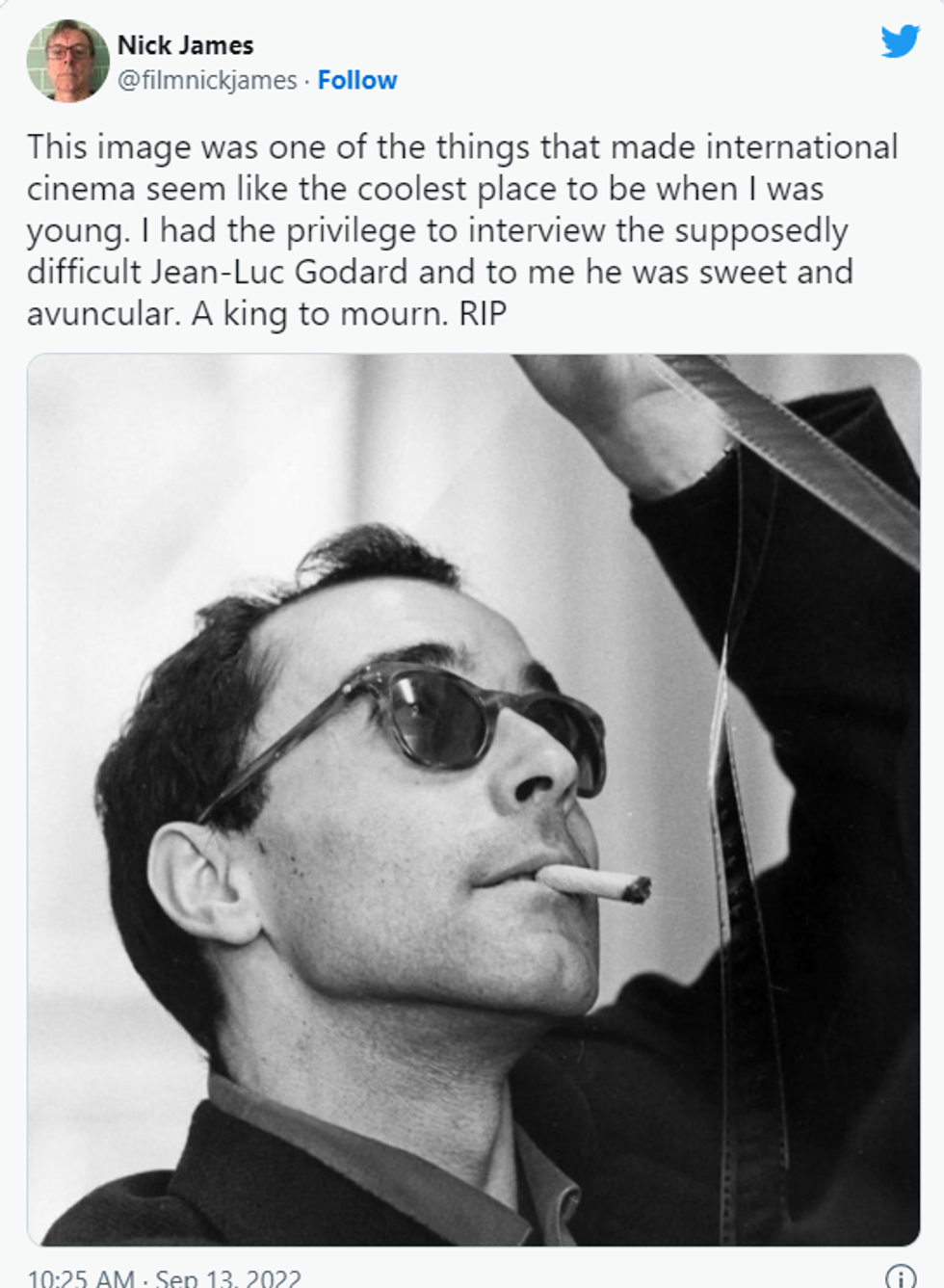Open Nick James's profile avatar picture

point(67,61)
